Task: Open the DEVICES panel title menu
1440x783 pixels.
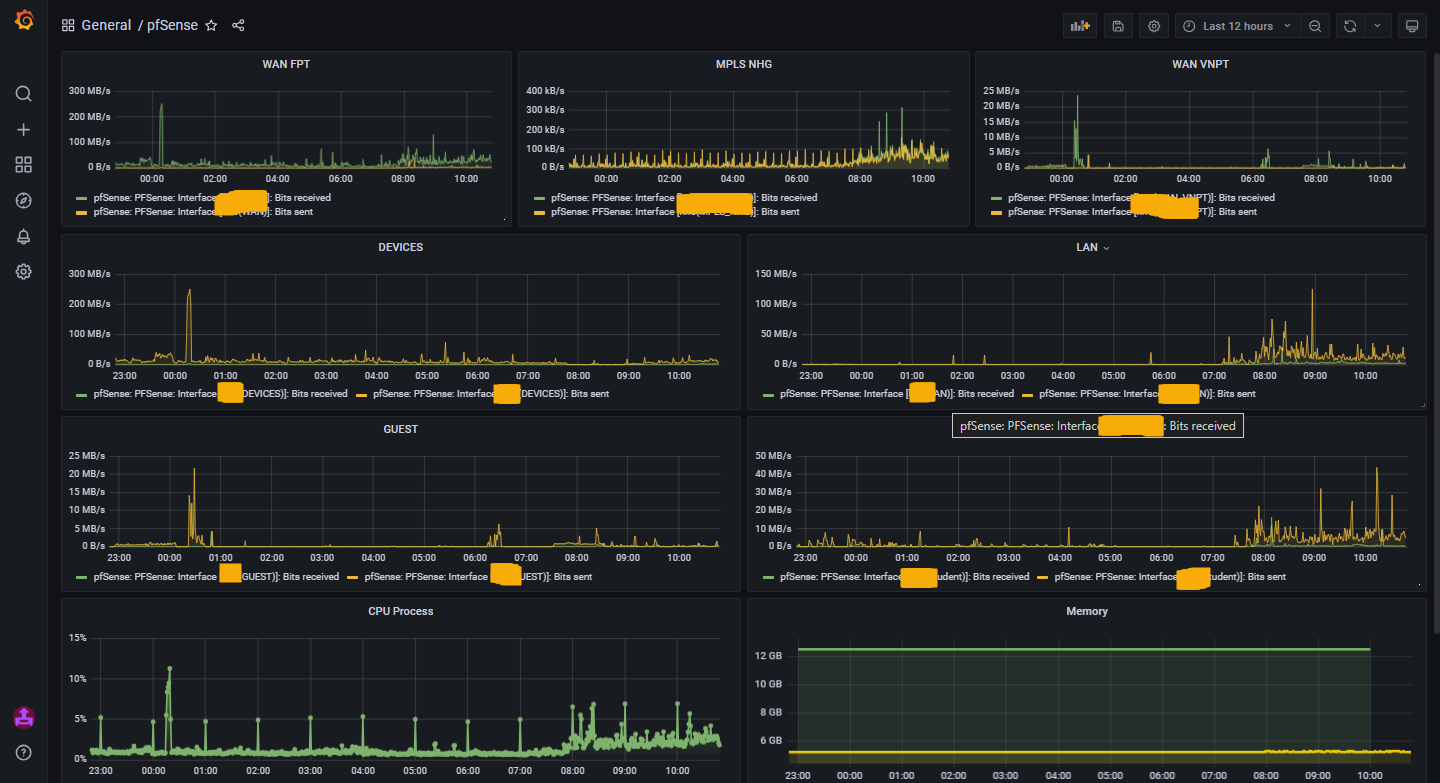Action: (x=401, y=247)
